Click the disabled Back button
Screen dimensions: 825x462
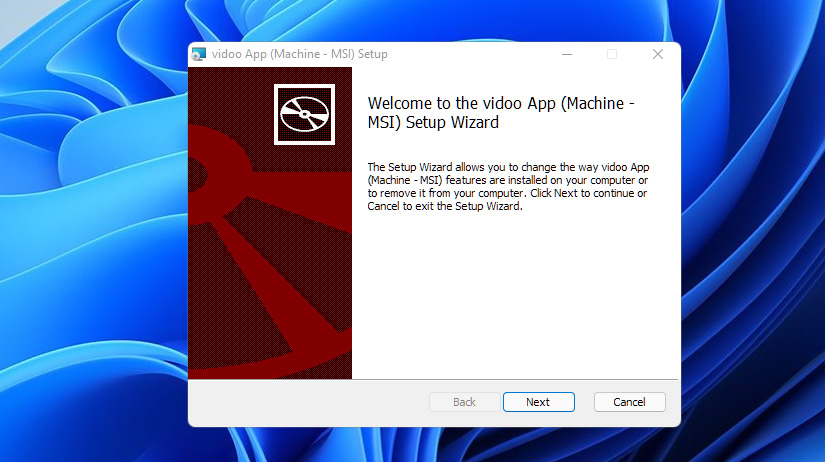click(464, 402)
